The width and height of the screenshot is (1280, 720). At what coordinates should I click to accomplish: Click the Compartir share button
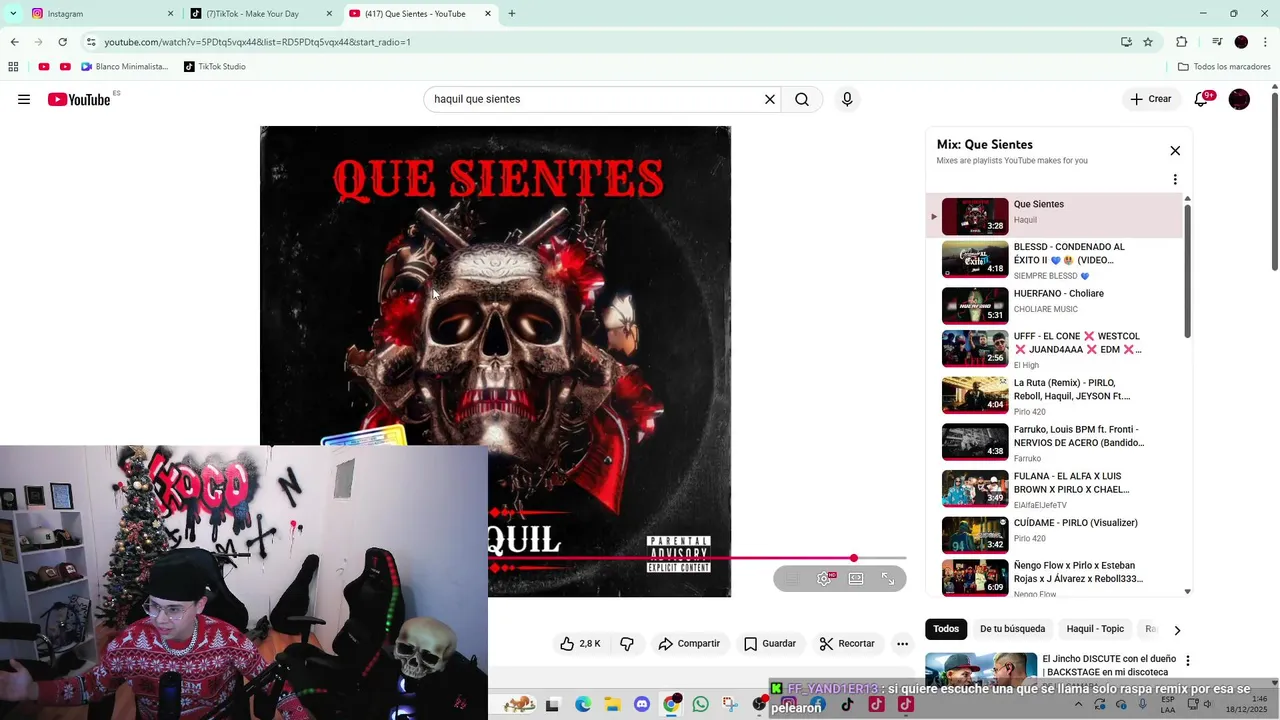[x=689, y=644]
